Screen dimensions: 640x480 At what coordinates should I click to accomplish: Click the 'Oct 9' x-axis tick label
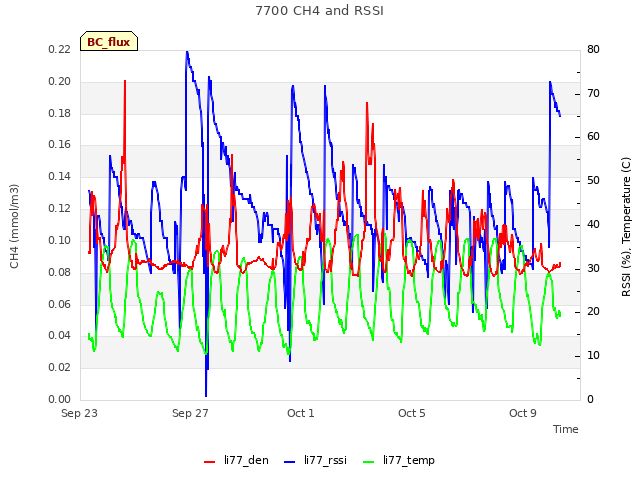click(x=523, y=413)
